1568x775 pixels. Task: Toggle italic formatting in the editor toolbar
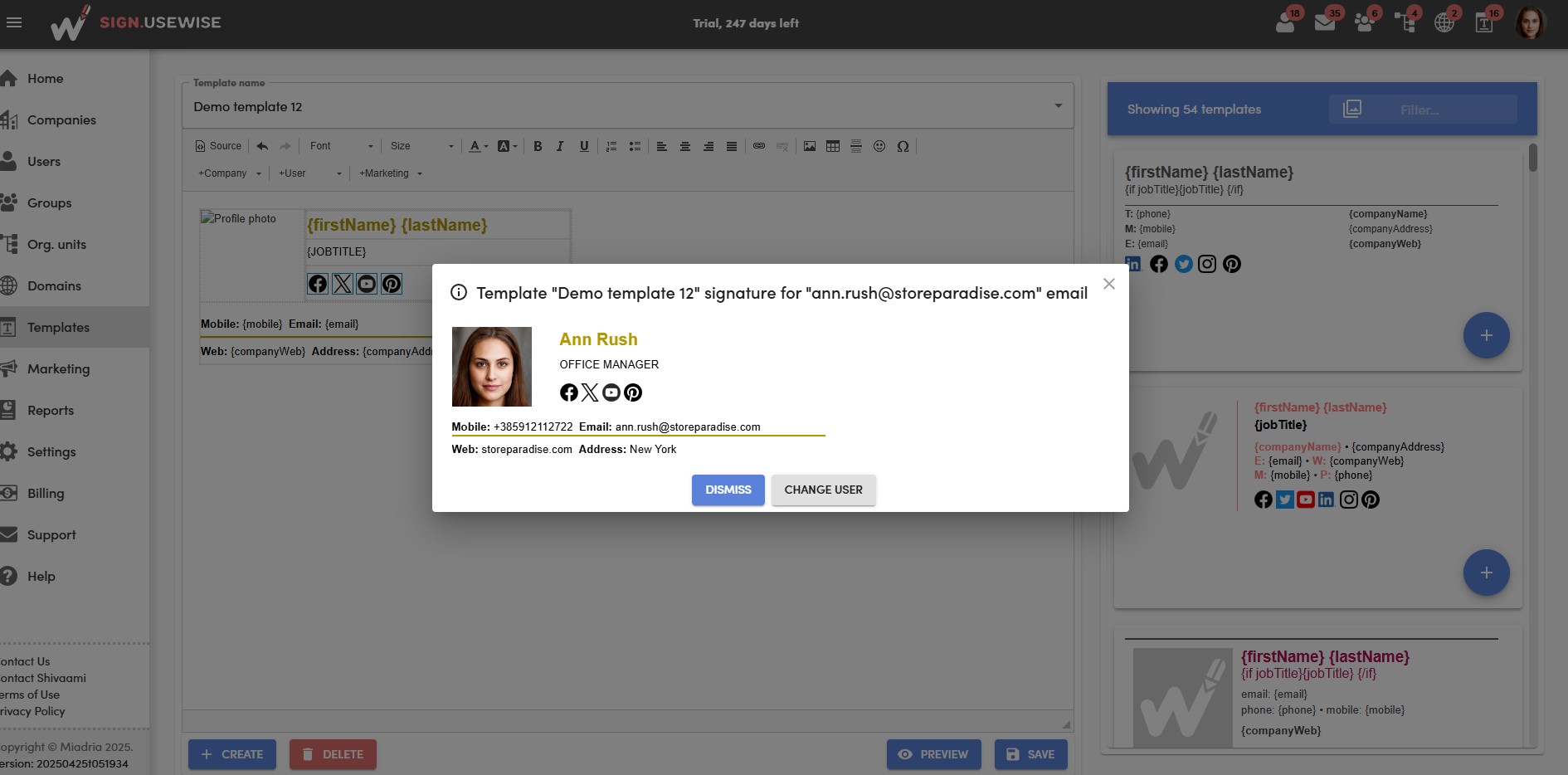point(560,146)
